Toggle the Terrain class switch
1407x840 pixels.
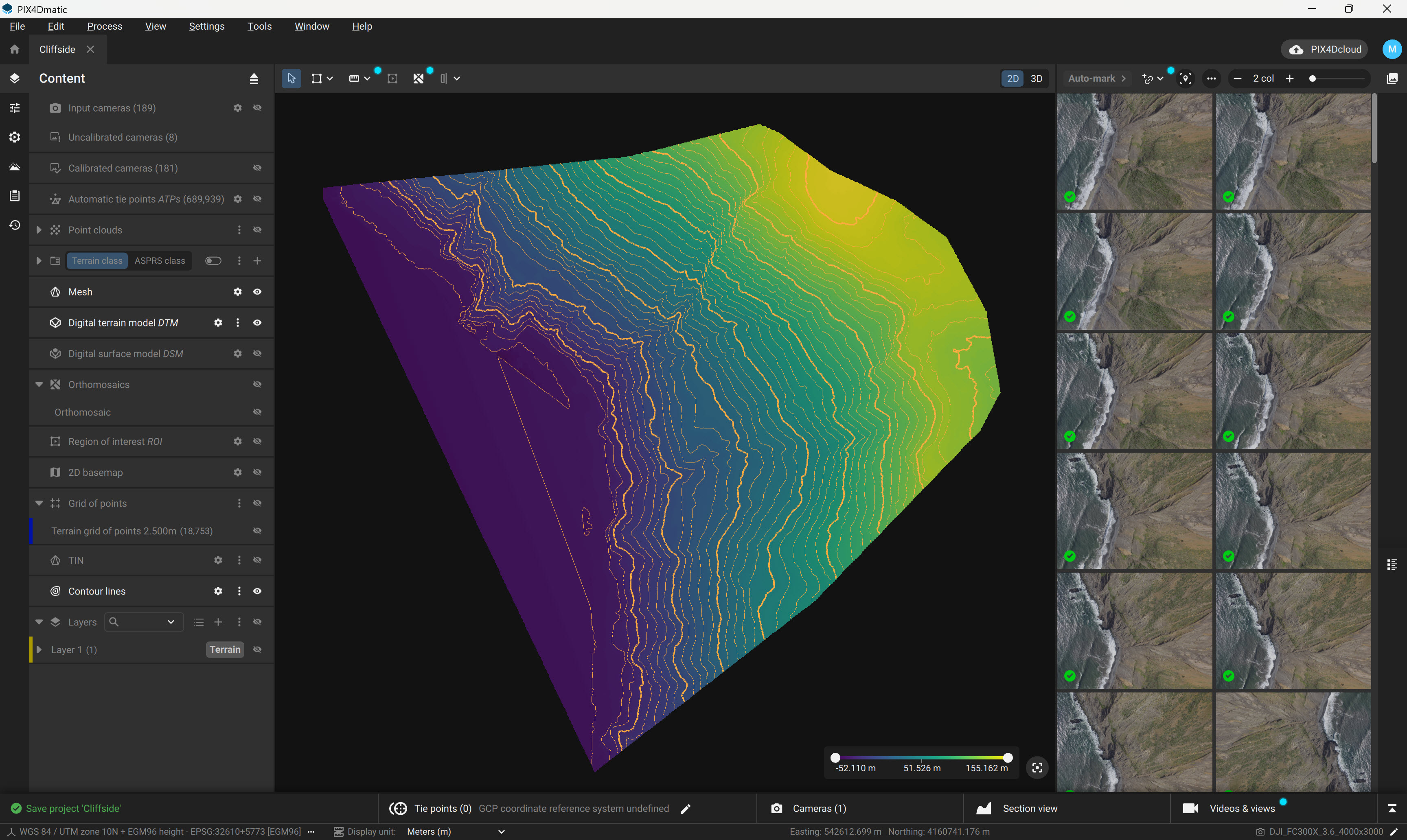pos(213,260)
